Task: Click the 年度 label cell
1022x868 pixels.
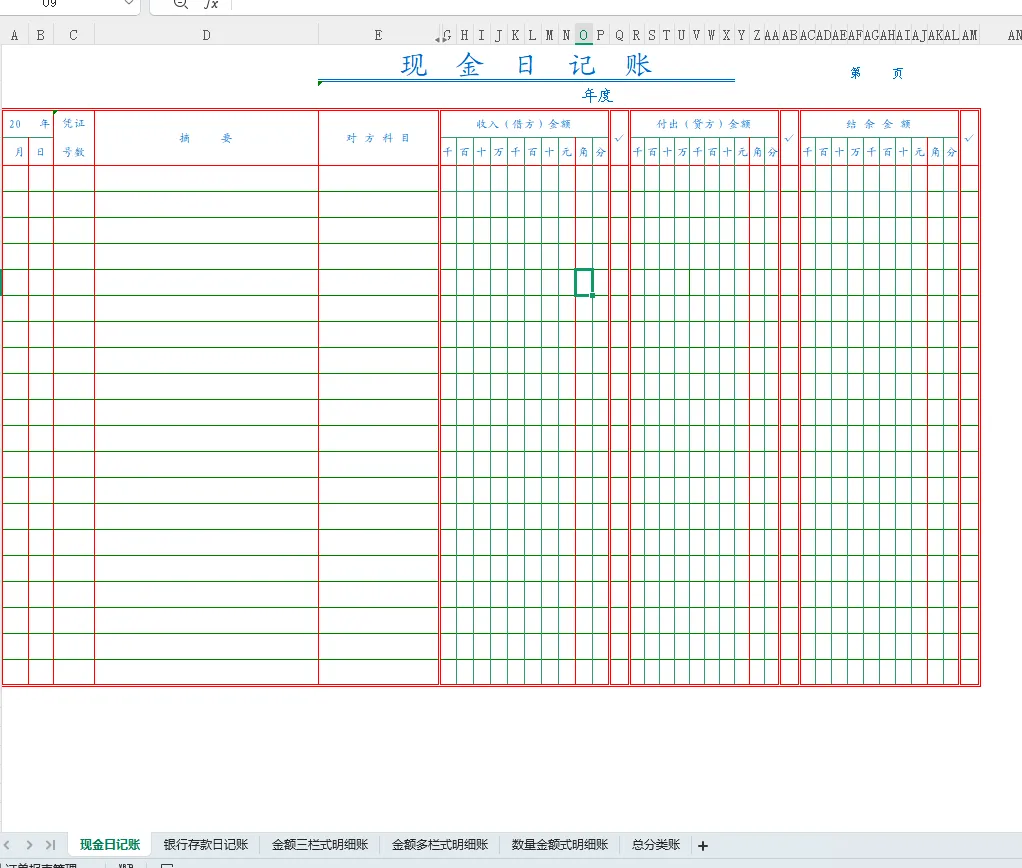Action: pyautogui.click(x=597, y=96)
